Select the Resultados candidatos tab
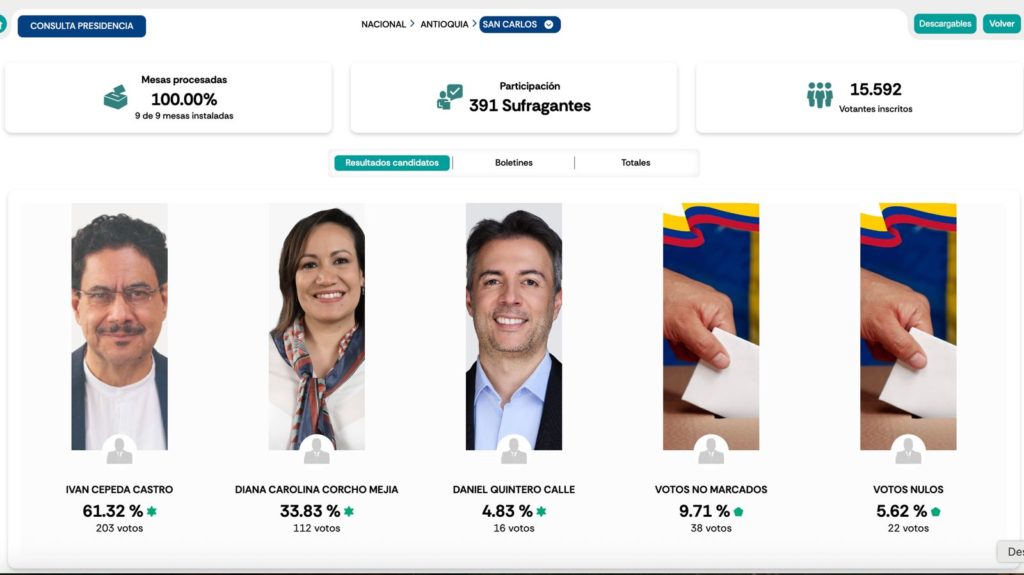This screenshot has height=575, width=1024. tap(392, 163)
